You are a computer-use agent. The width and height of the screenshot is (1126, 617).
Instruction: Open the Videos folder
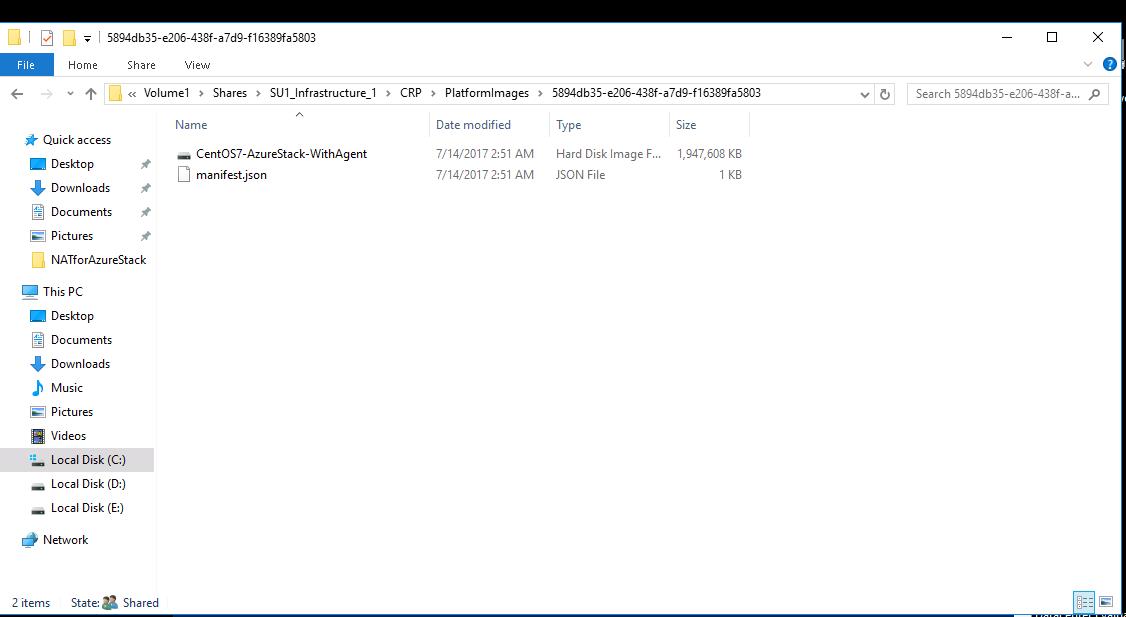pos(68,436)
